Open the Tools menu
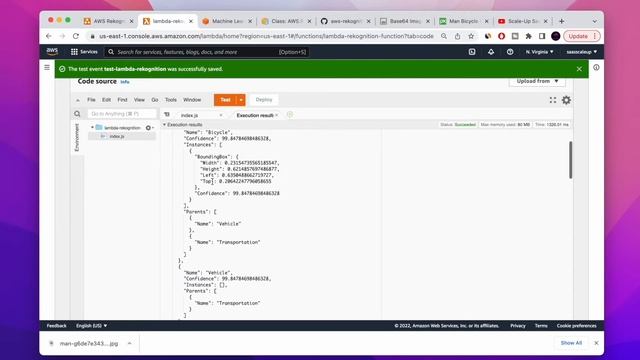640x360 pixels. click(x=171, y=100)
